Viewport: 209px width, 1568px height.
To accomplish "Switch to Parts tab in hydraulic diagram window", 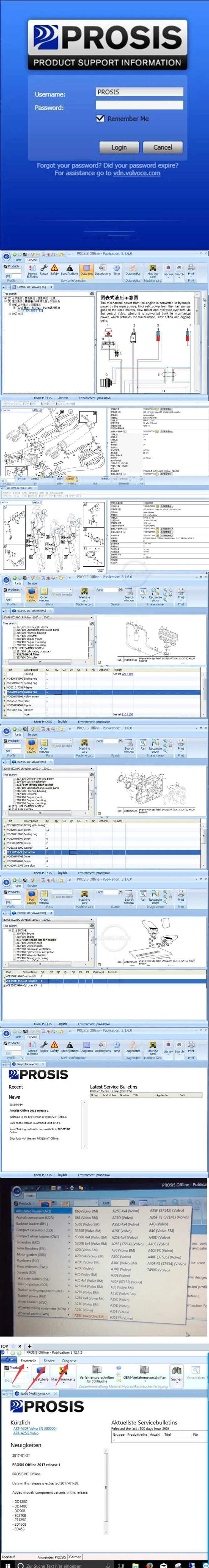I will pos(18,260).
